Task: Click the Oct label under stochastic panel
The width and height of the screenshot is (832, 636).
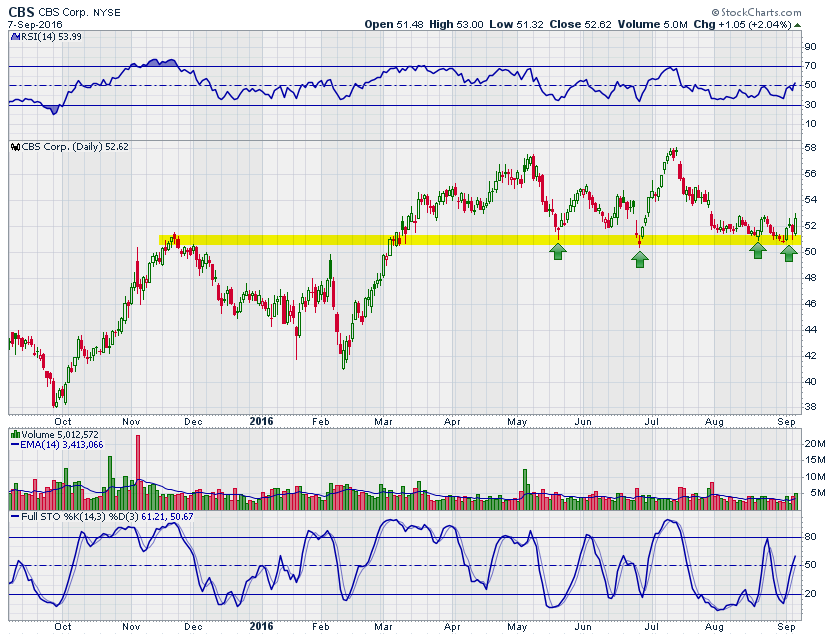Action: [63, 627]
